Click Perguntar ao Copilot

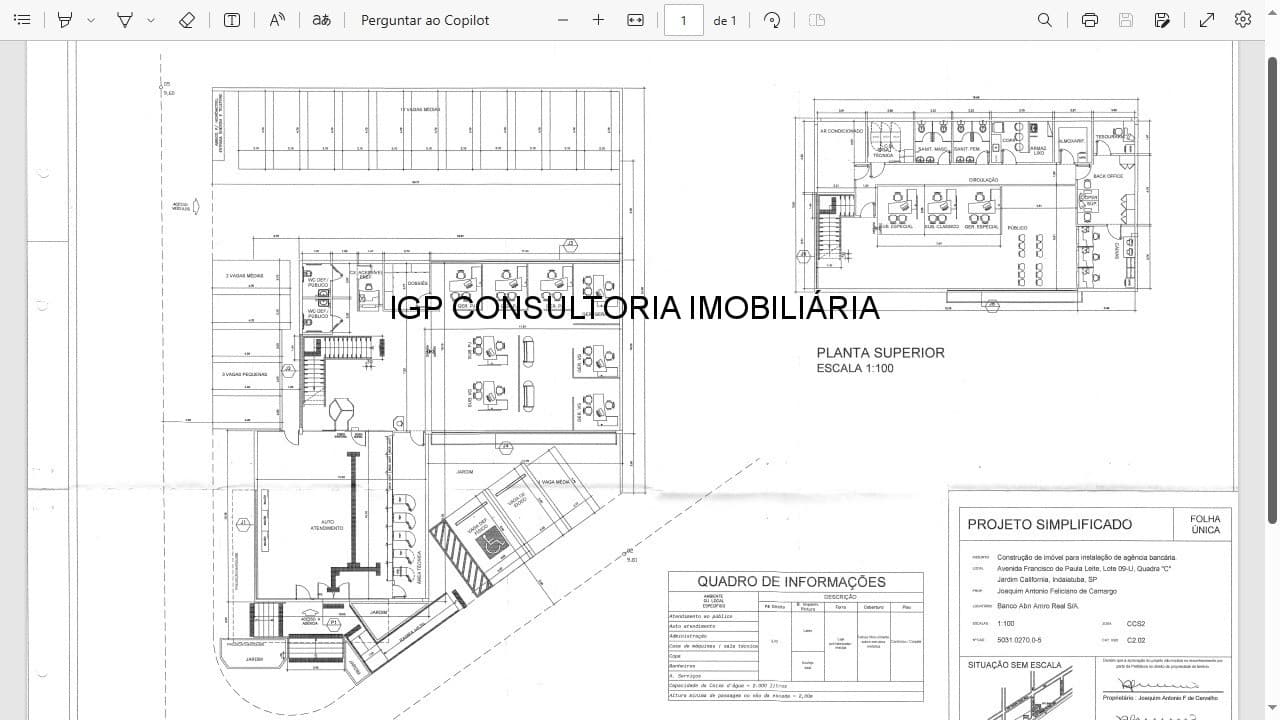pos(425,20)
